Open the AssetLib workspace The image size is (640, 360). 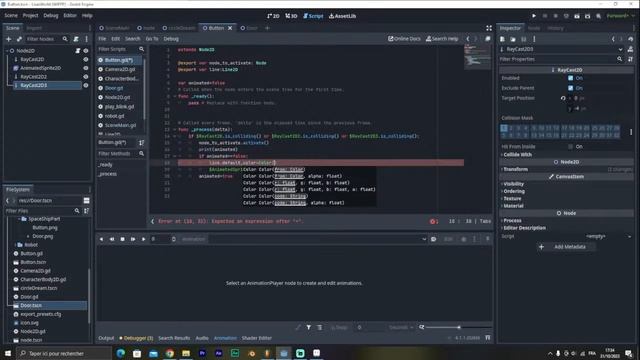(x=342, y=16)
